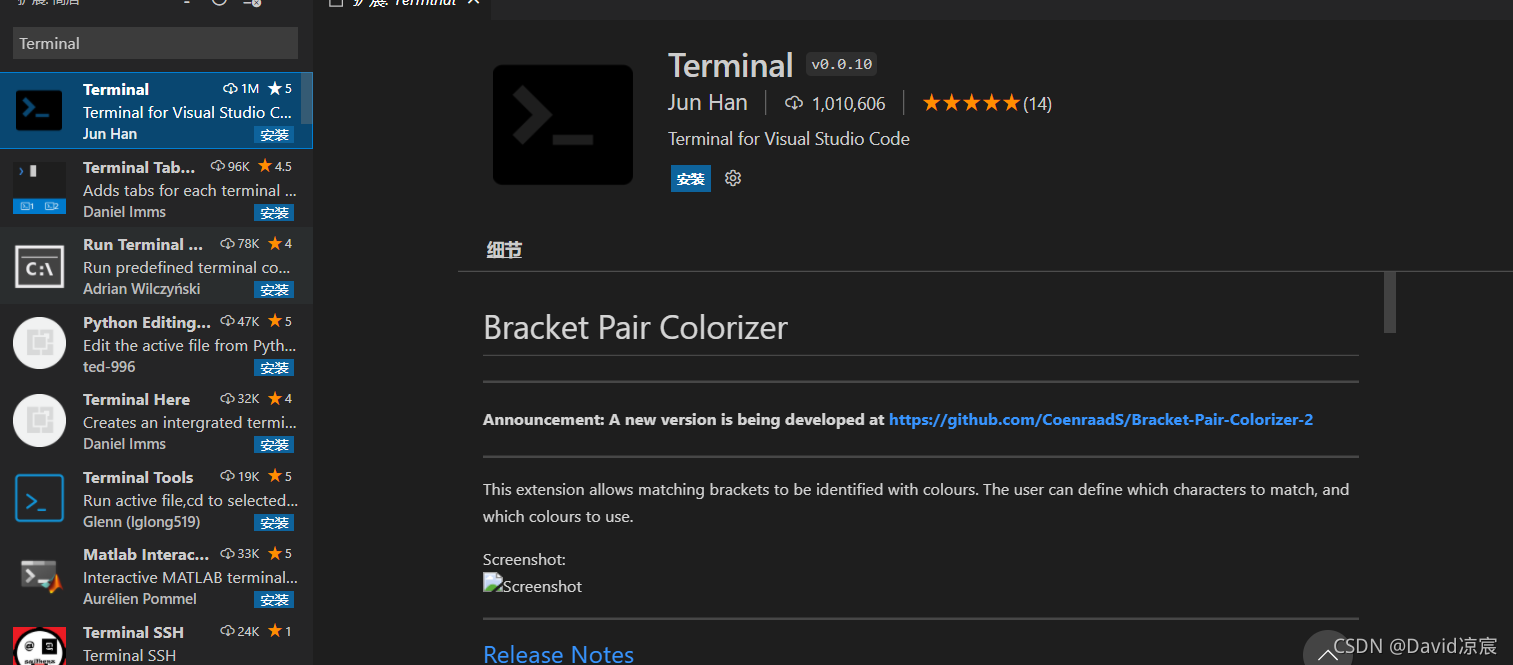
Task: Click author Adrian Wilczyński in list
Action: tap(141, 289)
